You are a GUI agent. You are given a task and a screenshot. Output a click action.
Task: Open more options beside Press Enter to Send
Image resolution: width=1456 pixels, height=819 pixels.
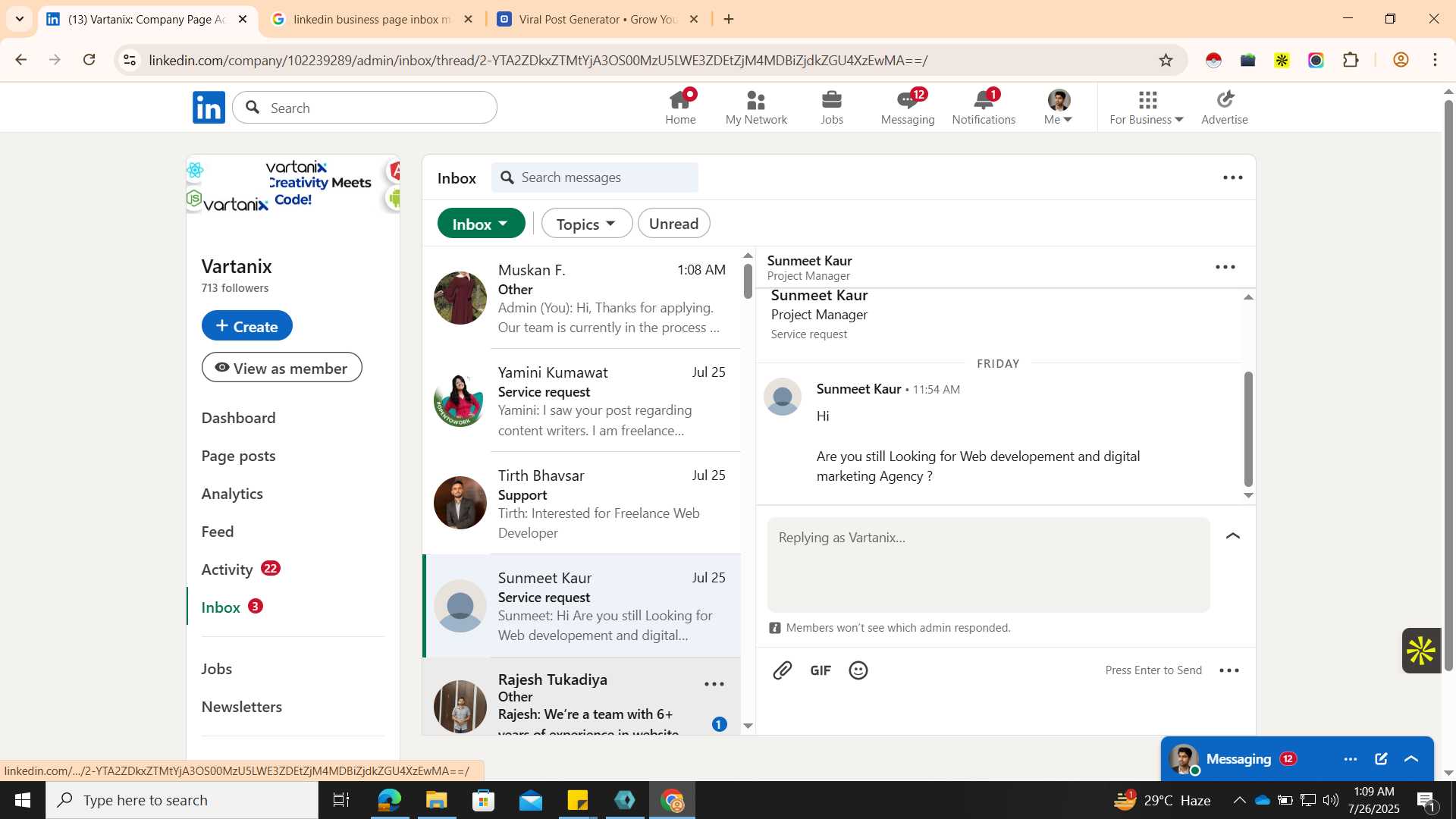(1228, 670)
